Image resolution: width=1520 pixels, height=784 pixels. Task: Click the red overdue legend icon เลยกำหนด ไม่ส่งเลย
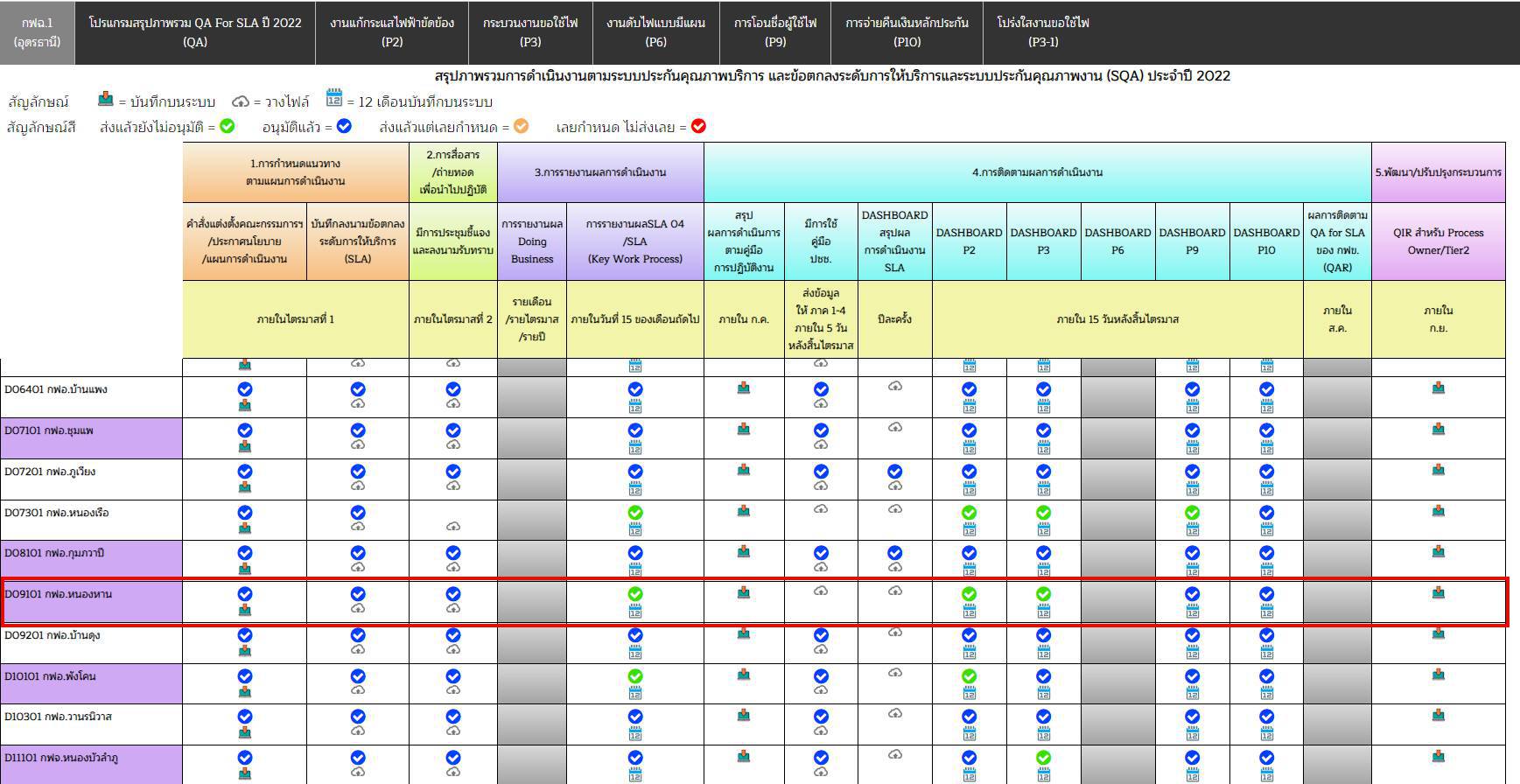point(698,126)
